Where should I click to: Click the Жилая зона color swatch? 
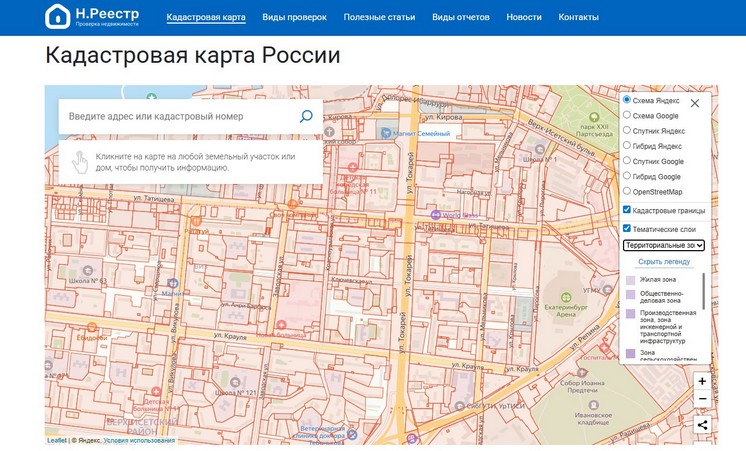pyautogui.click(x=630, y=281)
